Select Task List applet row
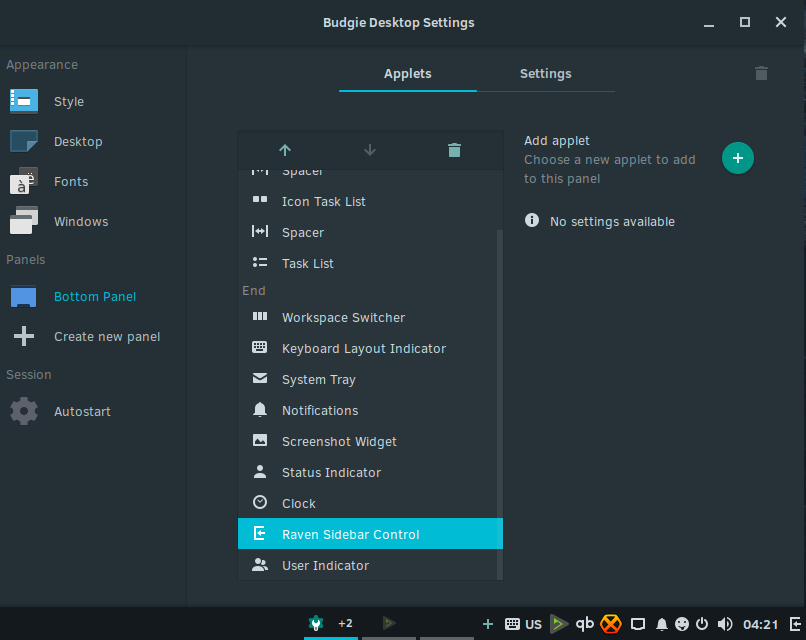 point(368,263)
